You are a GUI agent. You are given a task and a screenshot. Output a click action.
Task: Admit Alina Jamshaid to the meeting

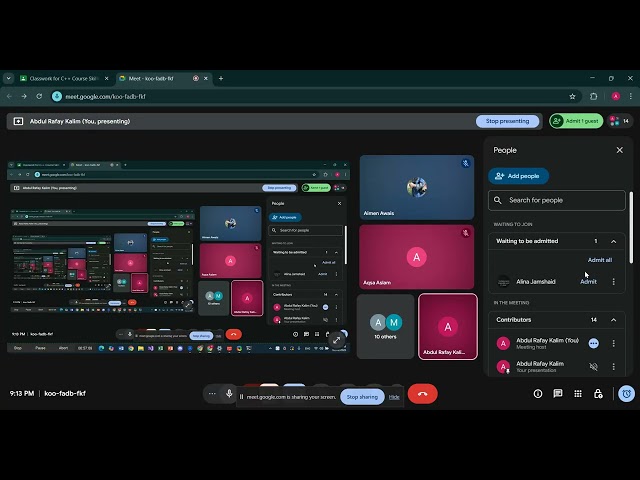[588, 282]
